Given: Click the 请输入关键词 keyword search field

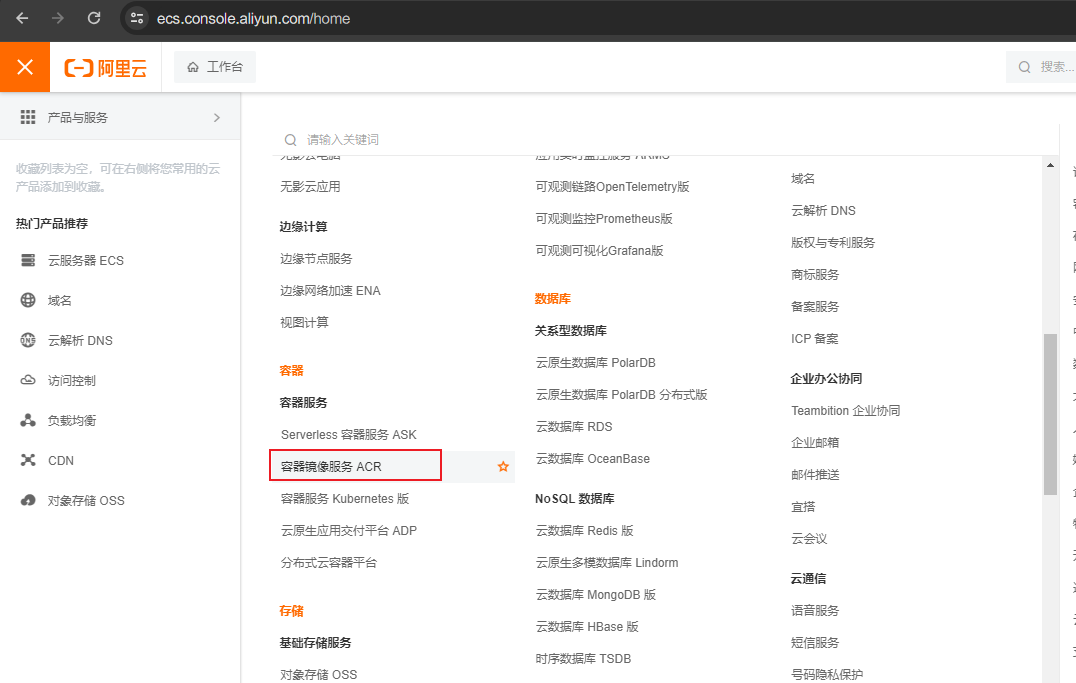Looking at the screenshot, I should [666, 140].
